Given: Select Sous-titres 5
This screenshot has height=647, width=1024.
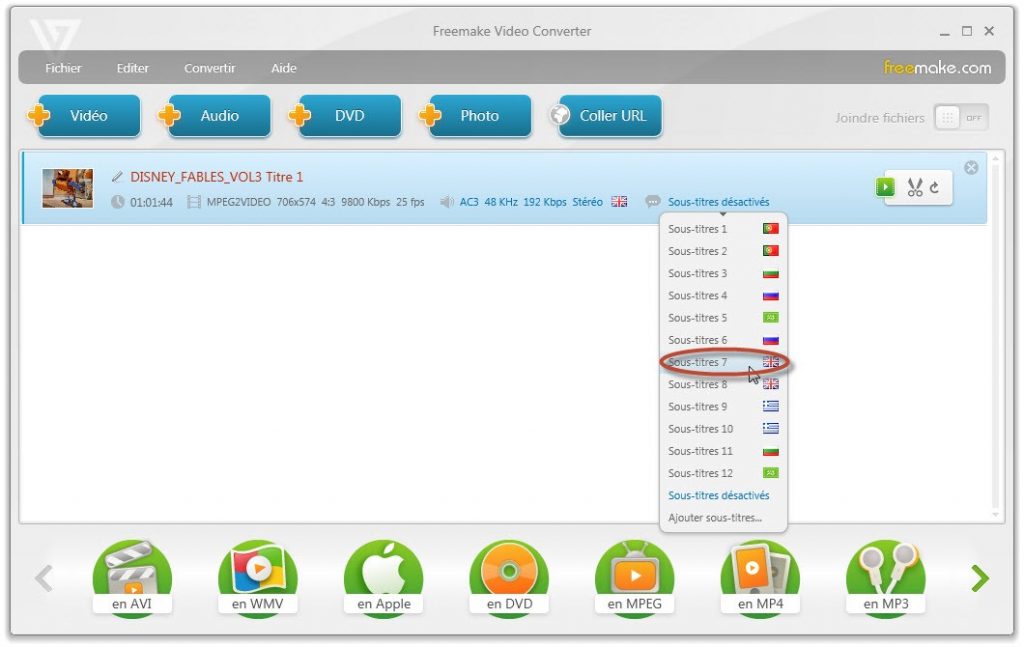Looking at the screenshot, I should pyautogui.click(x=723, y=318).
